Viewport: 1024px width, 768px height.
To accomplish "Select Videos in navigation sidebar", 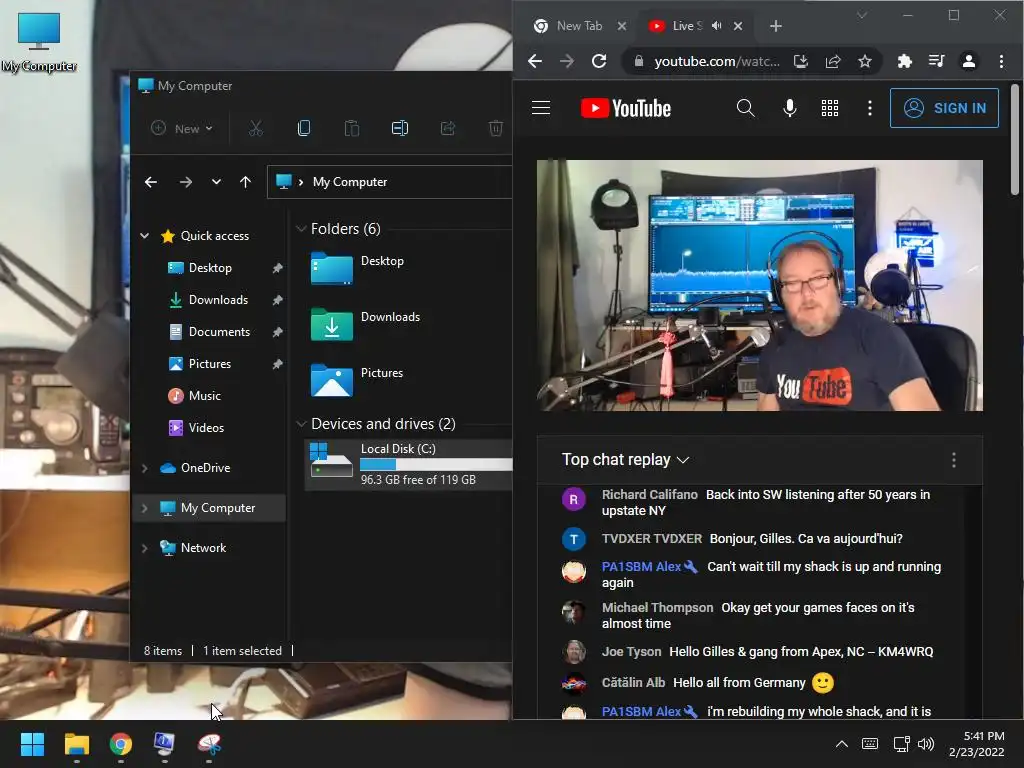I will pos(206,428).
